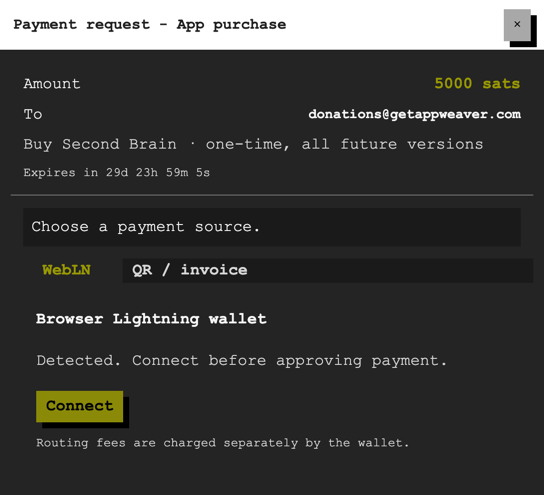Screen dimensions: 544x495
Task: Select the 5000 sats amount value
Action: coord(477,84)
